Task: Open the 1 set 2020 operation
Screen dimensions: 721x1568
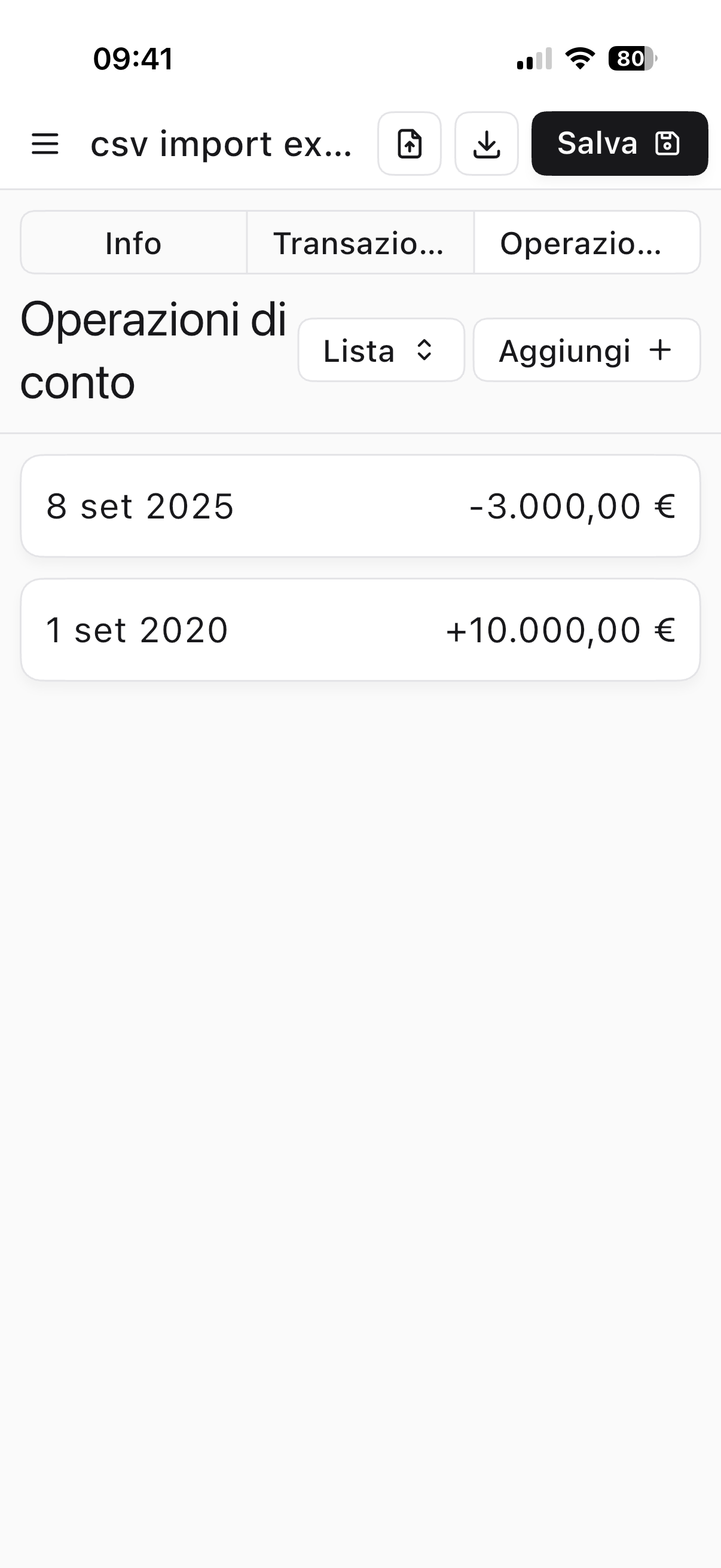Action: point(137,629)
